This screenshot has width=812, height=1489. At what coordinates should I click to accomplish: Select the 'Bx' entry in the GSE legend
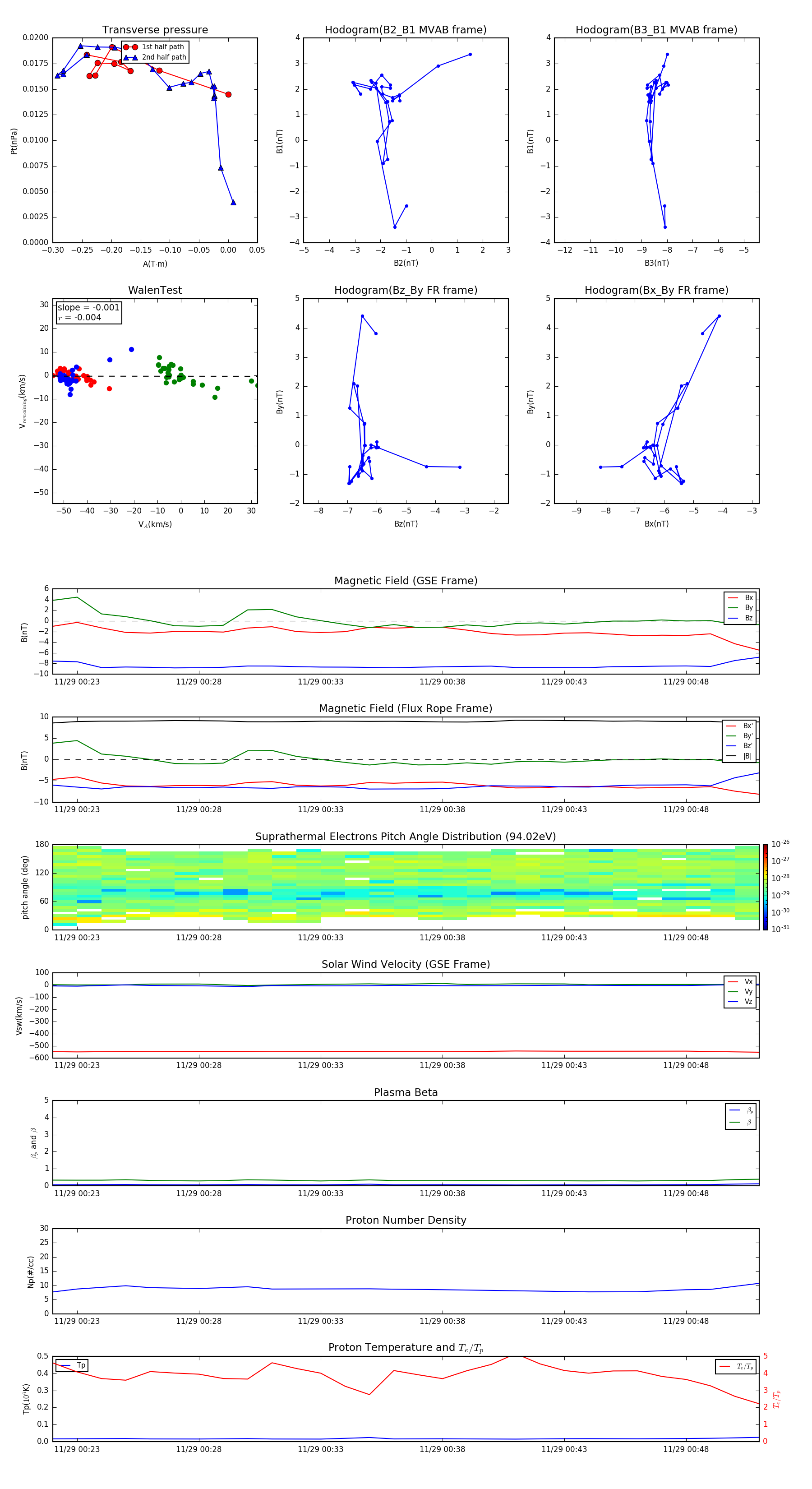point(740,598)
